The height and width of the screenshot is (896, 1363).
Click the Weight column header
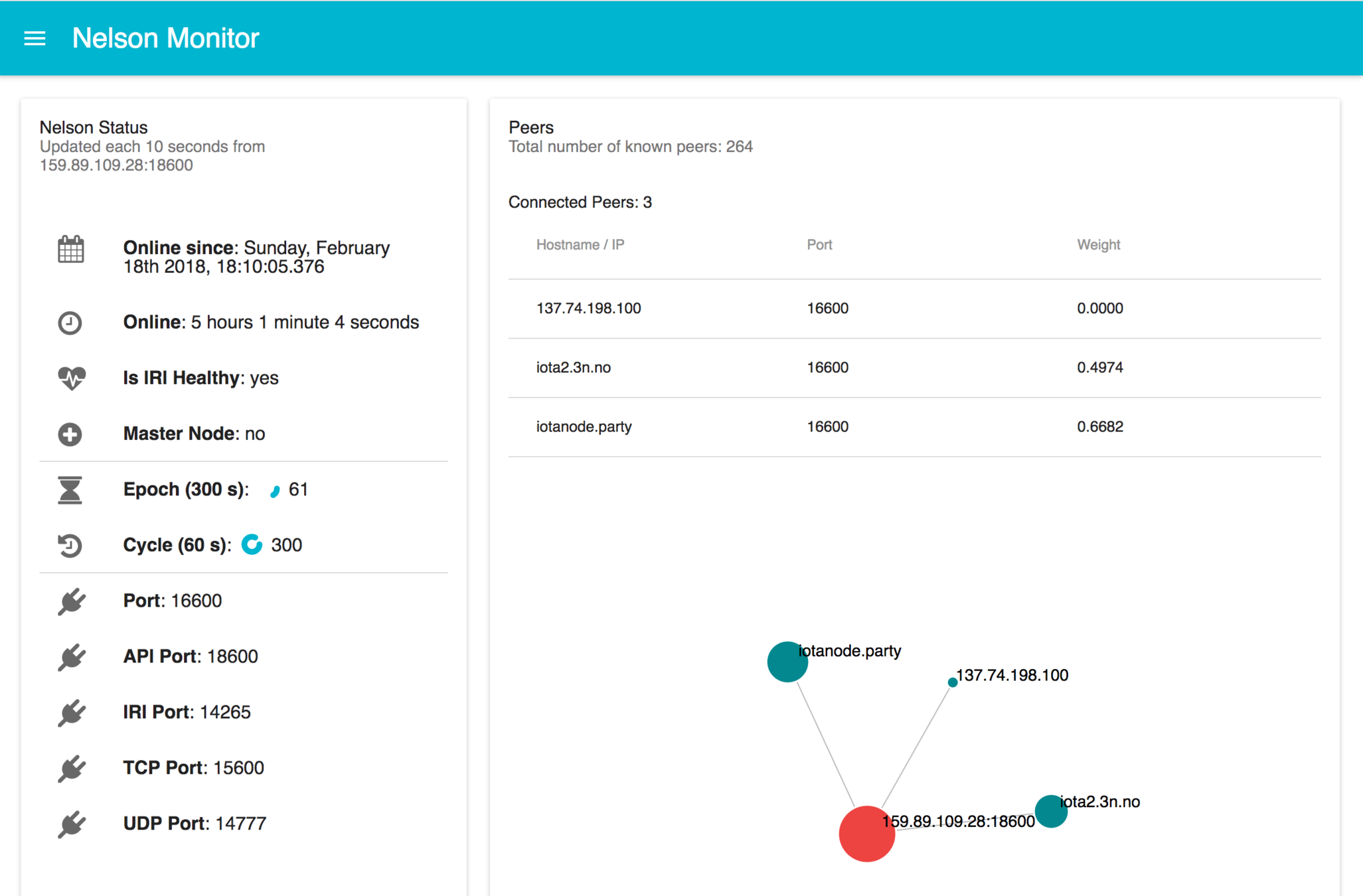pos(1098,245)
